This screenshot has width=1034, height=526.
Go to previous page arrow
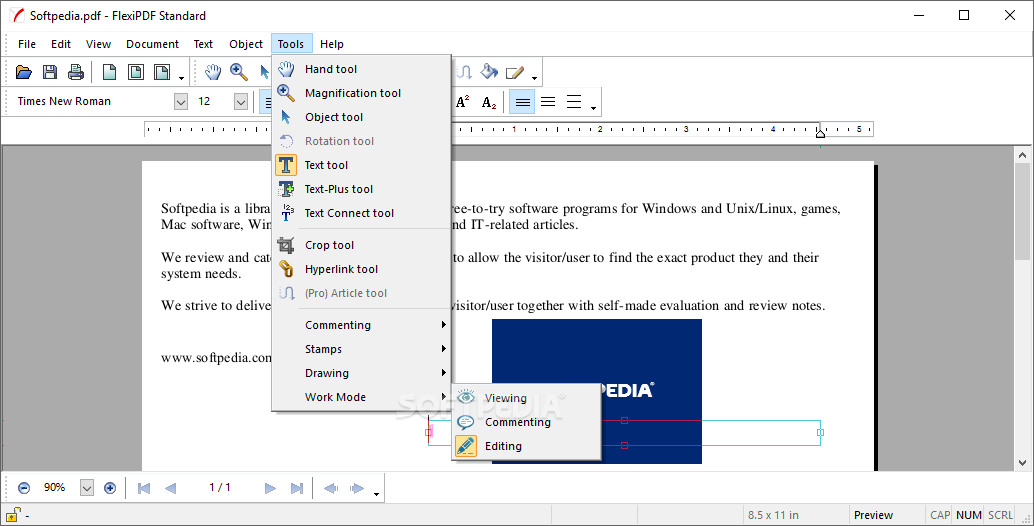[x=170, y=488]
